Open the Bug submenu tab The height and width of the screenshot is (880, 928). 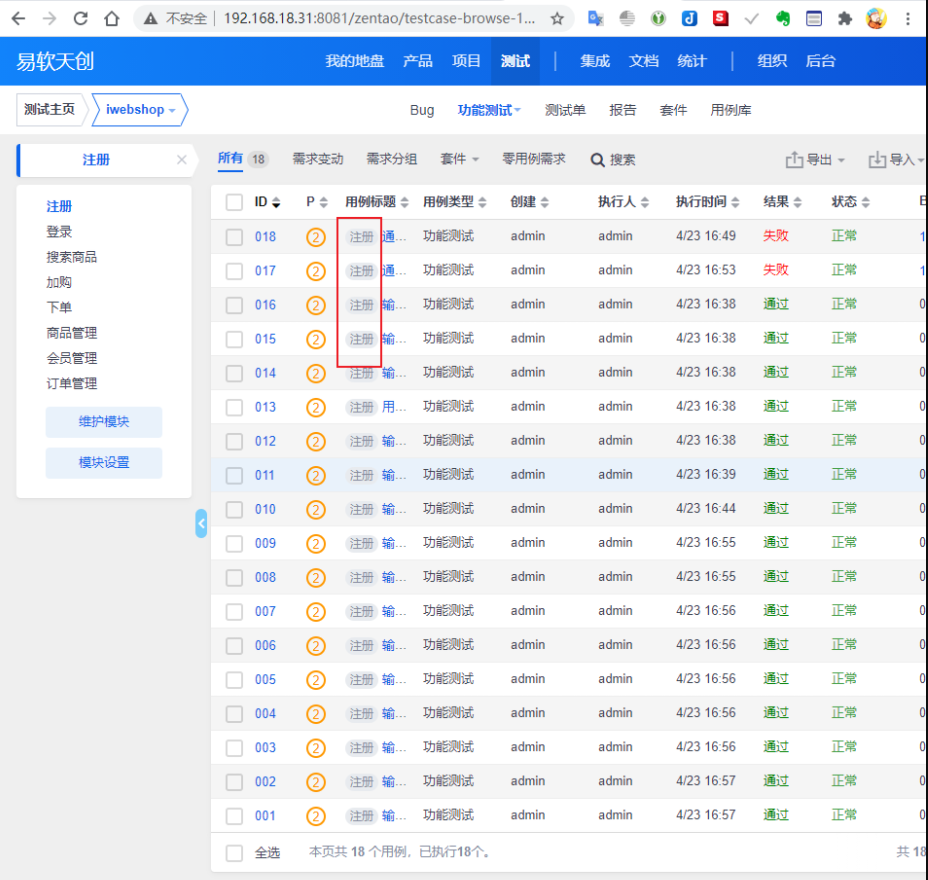(422, 110)
